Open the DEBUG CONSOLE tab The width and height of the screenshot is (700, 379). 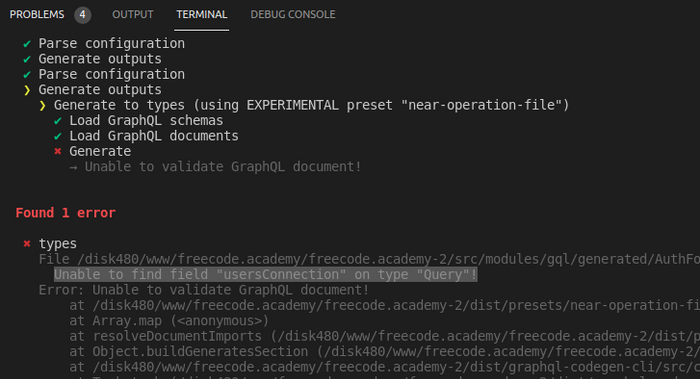[293, 15]
